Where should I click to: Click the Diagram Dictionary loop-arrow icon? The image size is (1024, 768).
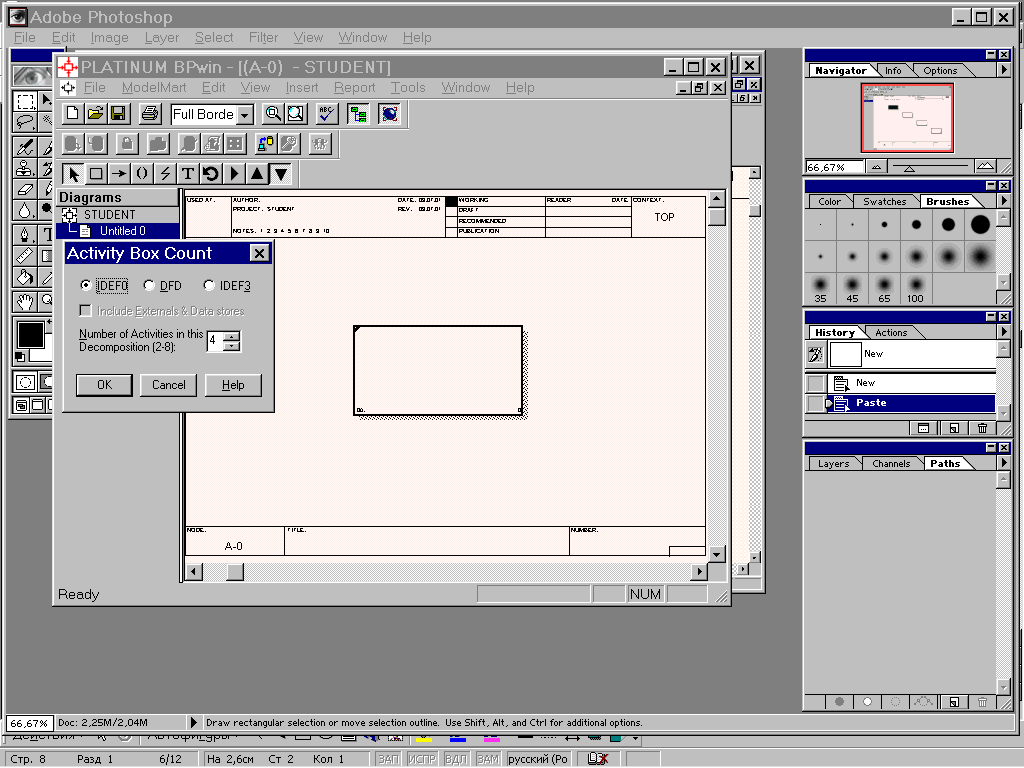pyautogui.click(x=211, y=174)
